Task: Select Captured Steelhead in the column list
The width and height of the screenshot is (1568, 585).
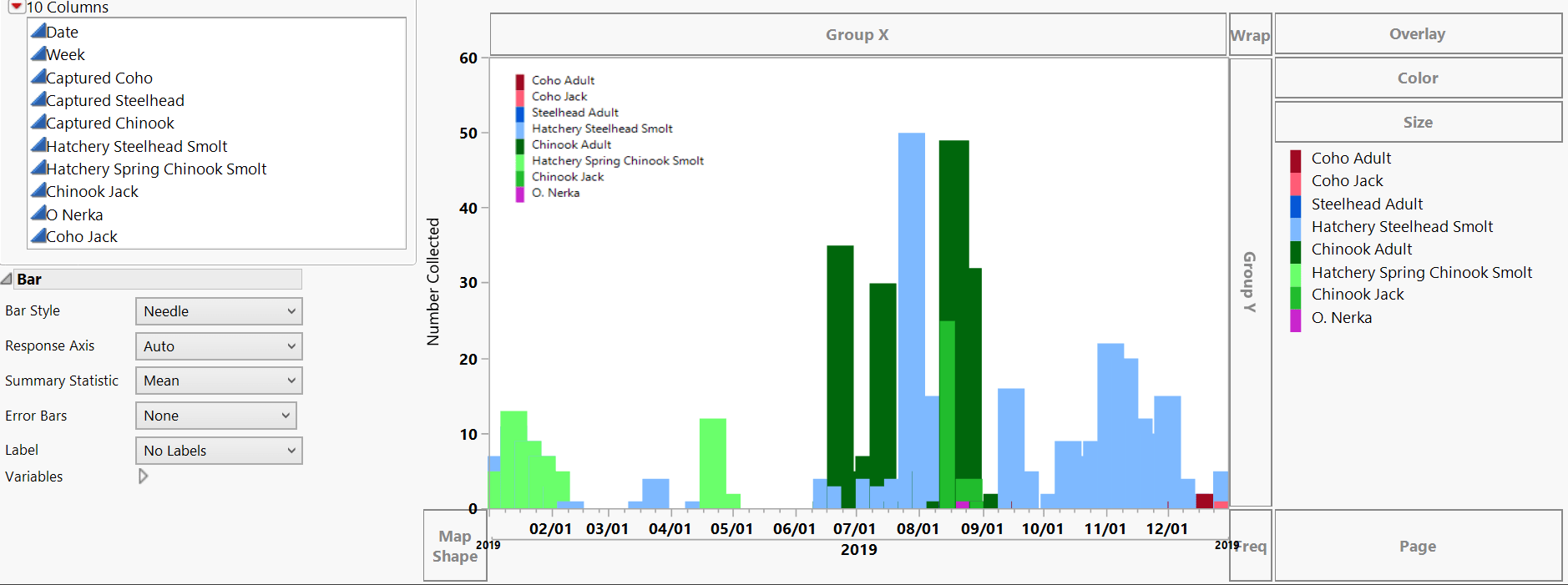Action: coord(115,100)
